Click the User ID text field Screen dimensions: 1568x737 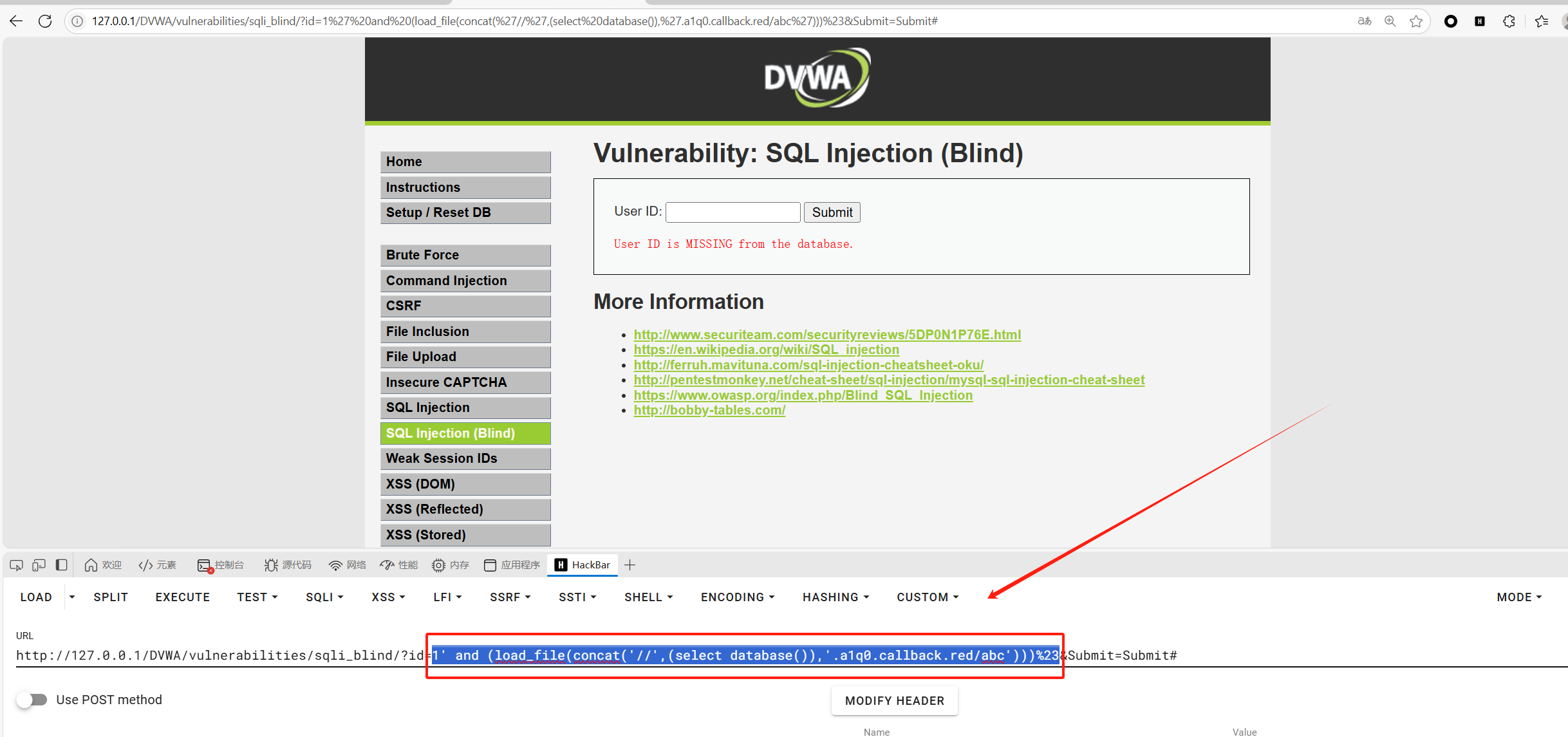coord(733,212)
